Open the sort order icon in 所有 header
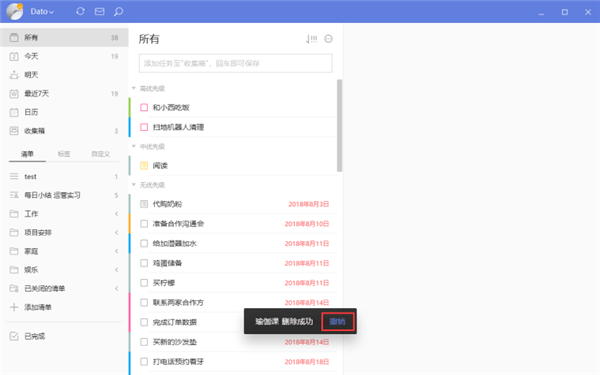The width and height of the screenshot is (600, 375). tap(311, 39)
